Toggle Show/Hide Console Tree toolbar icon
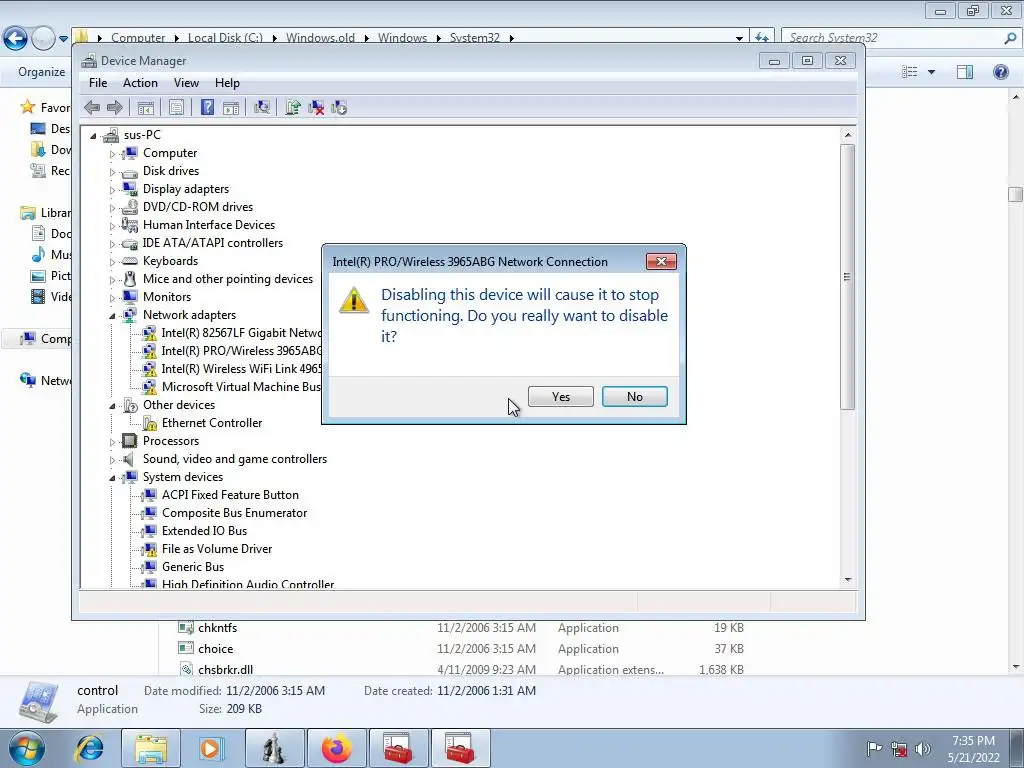Screen dimensions: 1024x768 pyautogui.click(x=146, y=108)
